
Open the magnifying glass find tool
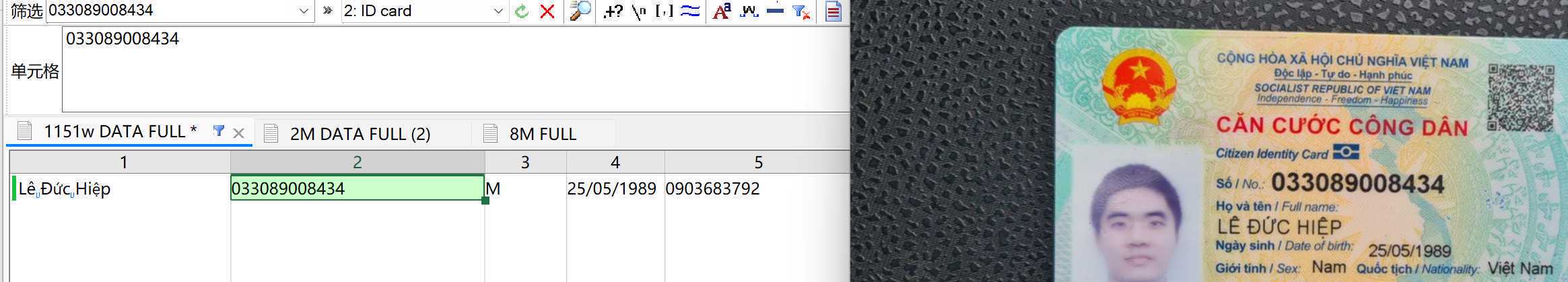click(x=580, y=11)
